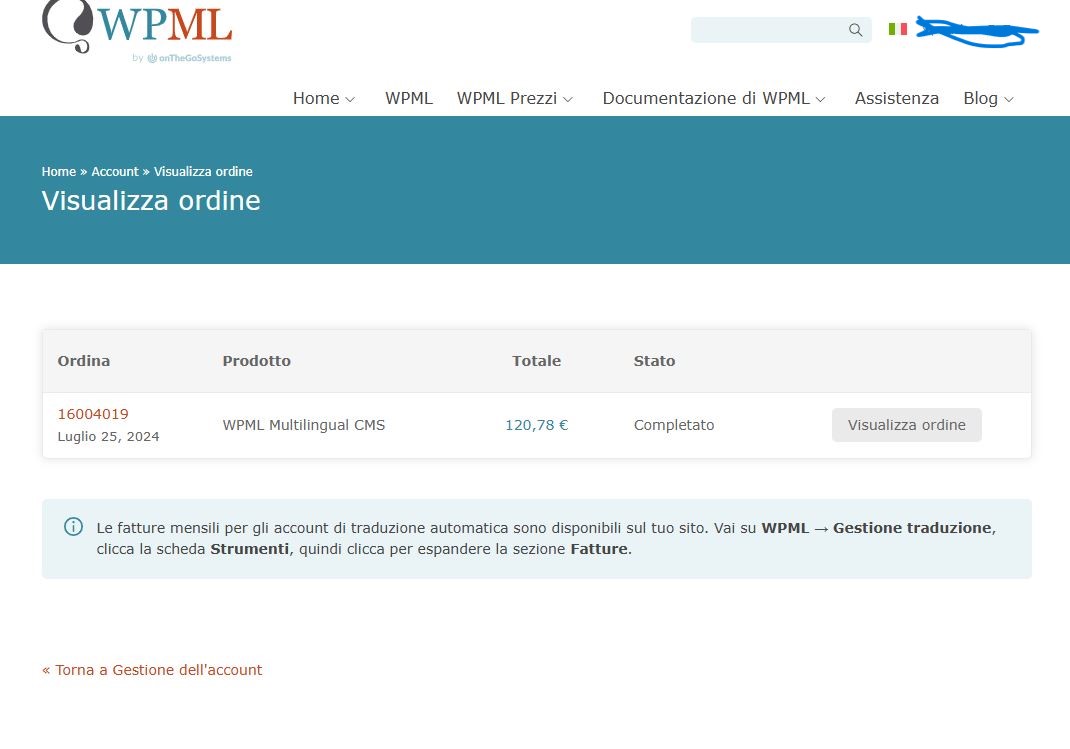
Task: Open the Blog menu item
Action: [x=981, y=98]
